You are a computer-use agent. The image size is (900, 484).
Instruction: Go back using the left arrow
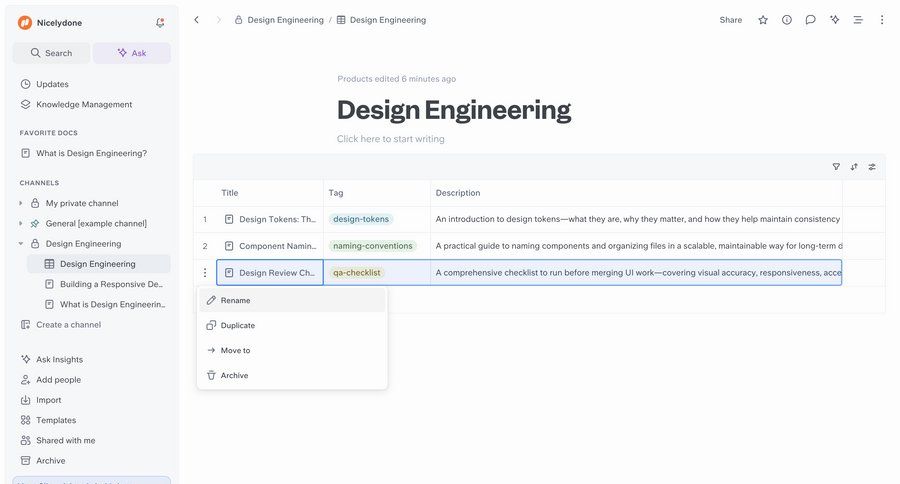click(196, 20)
